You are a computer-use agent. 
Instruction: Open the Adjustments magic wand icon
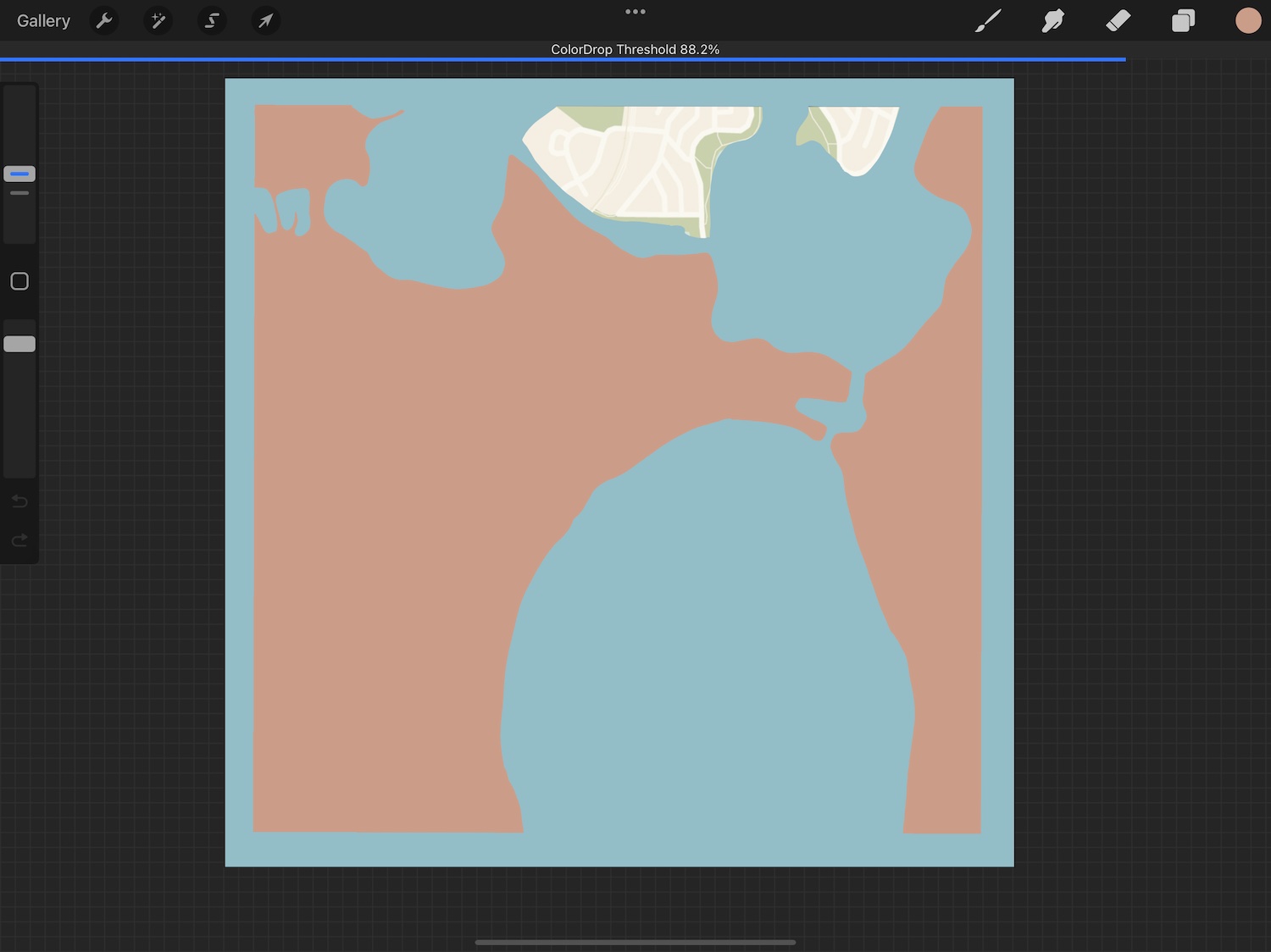[x=158, y=20]
